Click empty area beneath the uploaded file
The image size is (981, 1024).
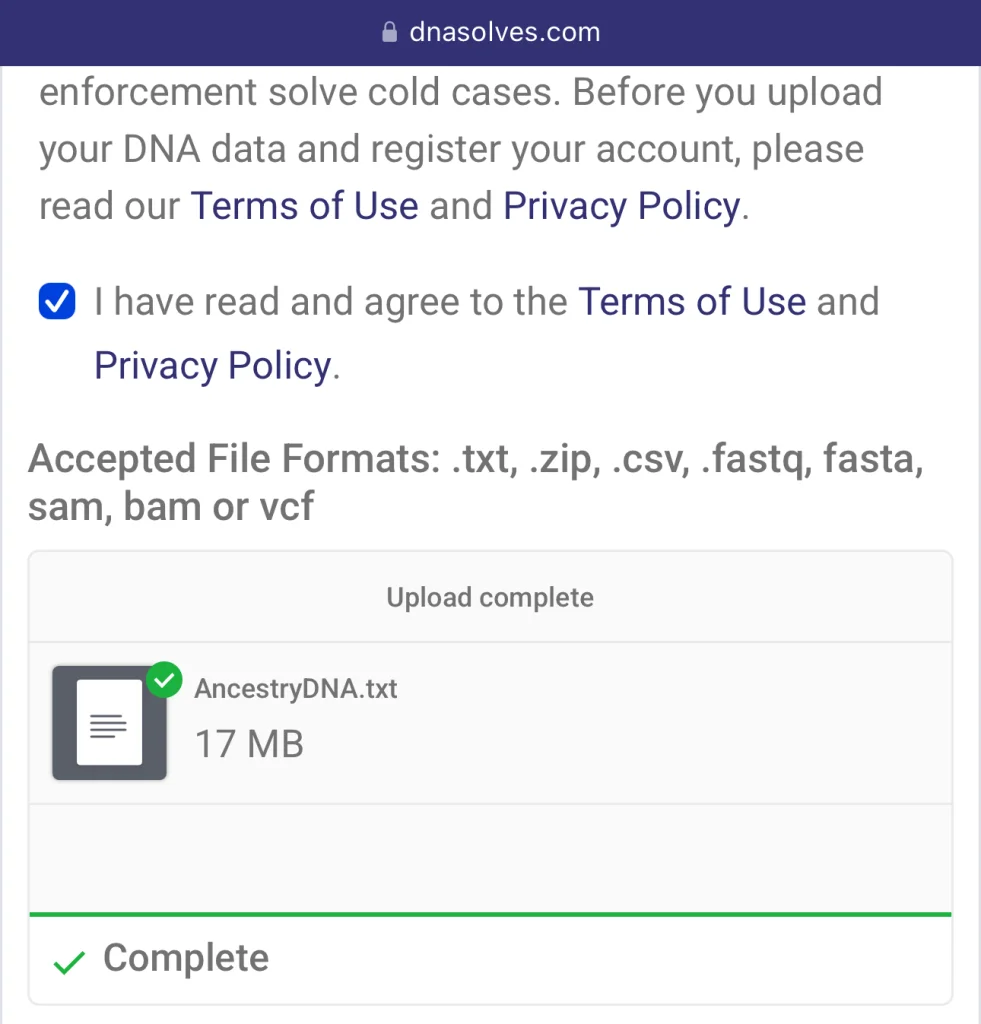point(490,856)
